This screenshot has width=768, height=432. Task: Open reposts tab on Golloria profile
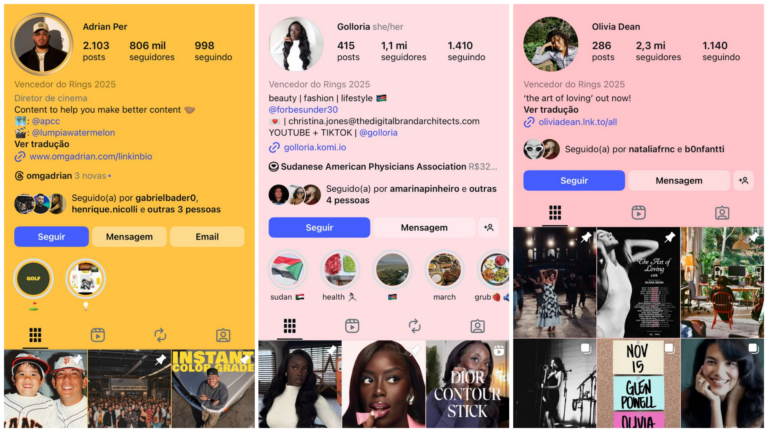coord(414,326)
